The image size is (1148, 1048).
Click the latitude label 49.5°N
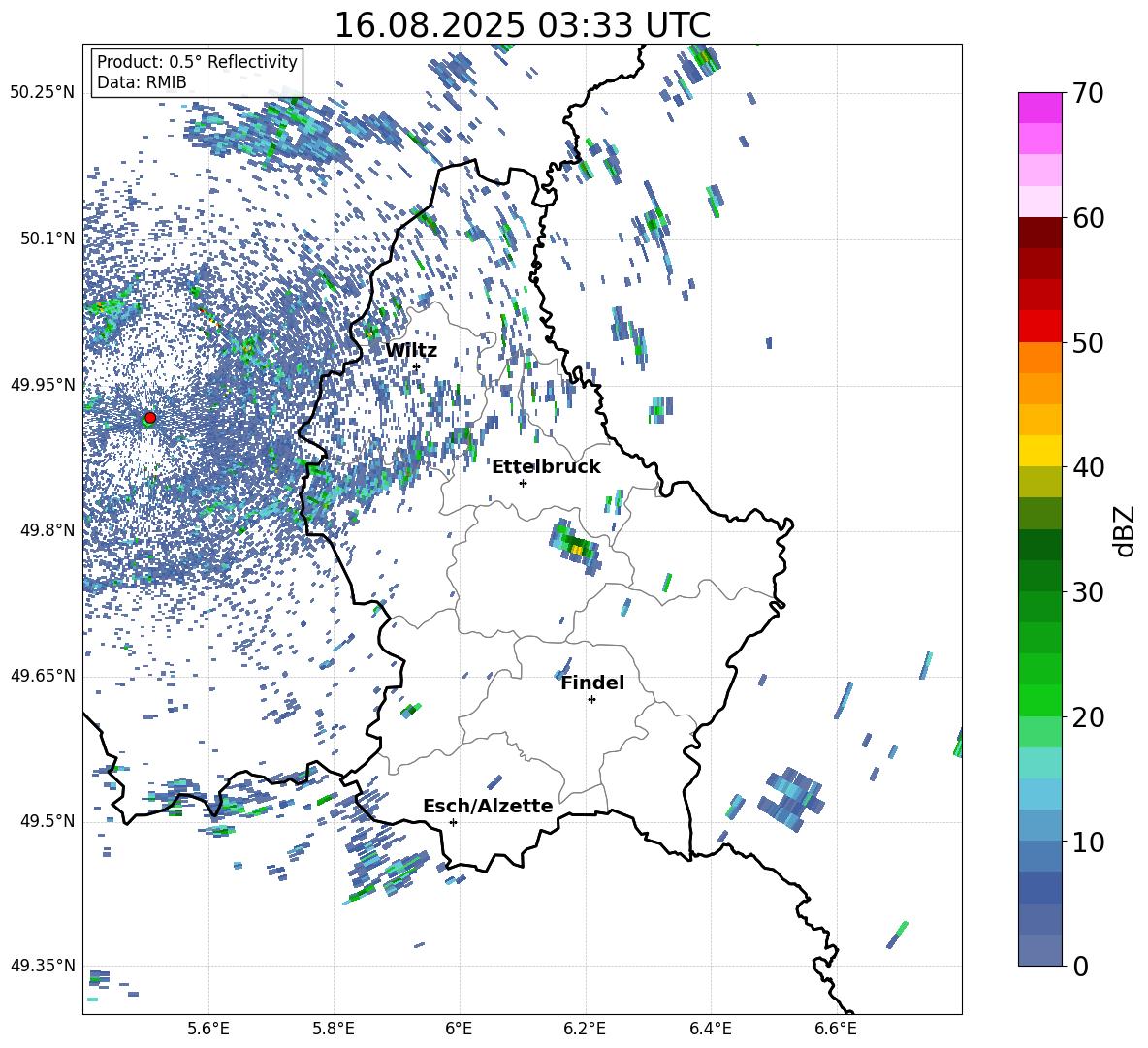coord(48,821)
